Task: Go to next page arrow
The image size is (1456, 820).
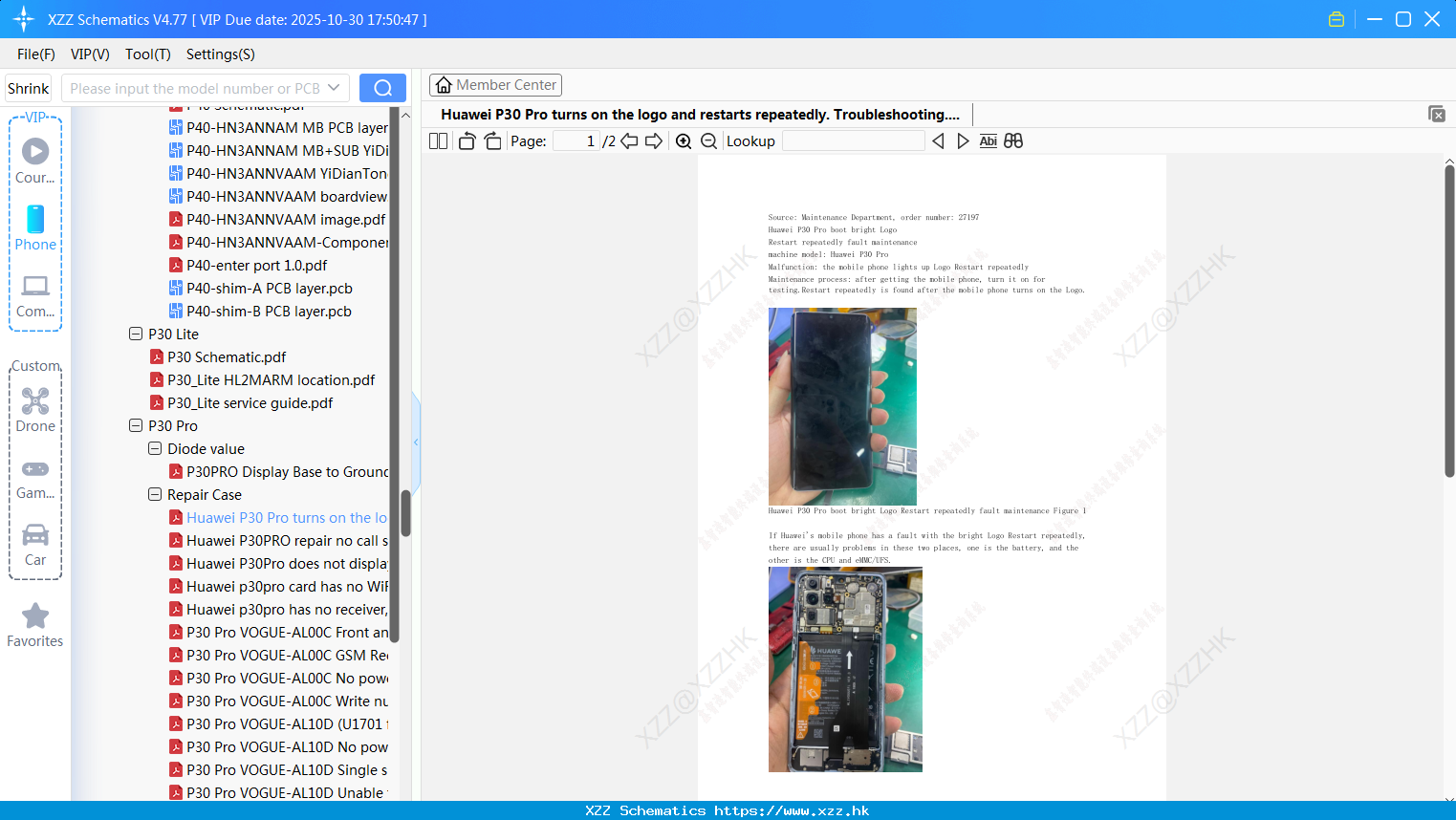Action: coord(654,141)
